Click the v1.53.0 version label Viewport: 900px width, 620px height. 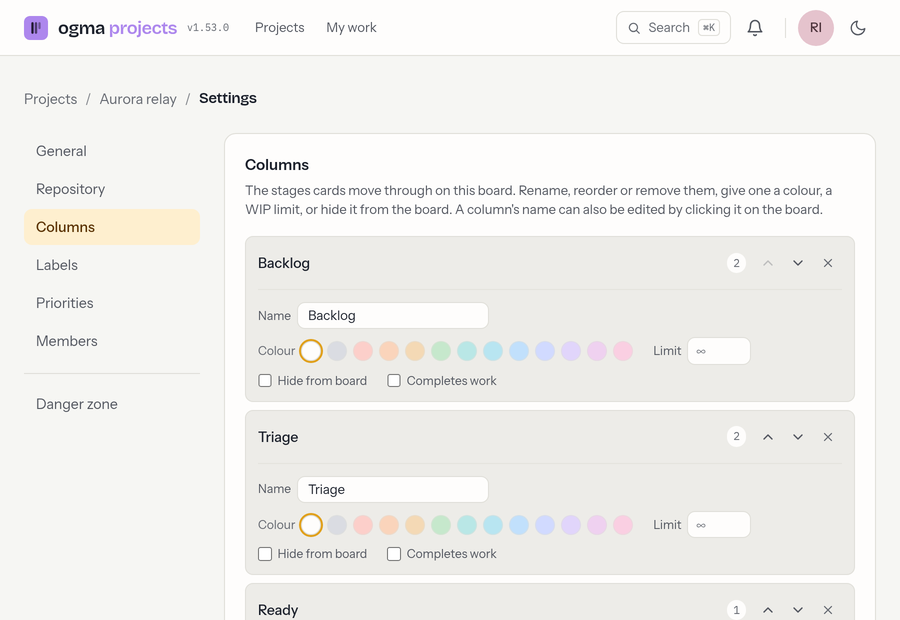coord(208,28)
